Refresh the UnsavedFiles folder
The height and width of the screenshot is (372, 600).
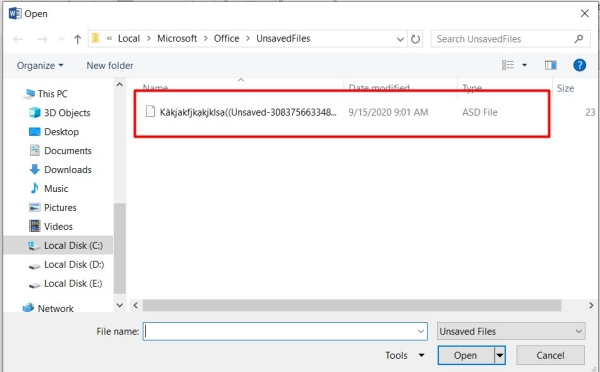tap(416, 39)
